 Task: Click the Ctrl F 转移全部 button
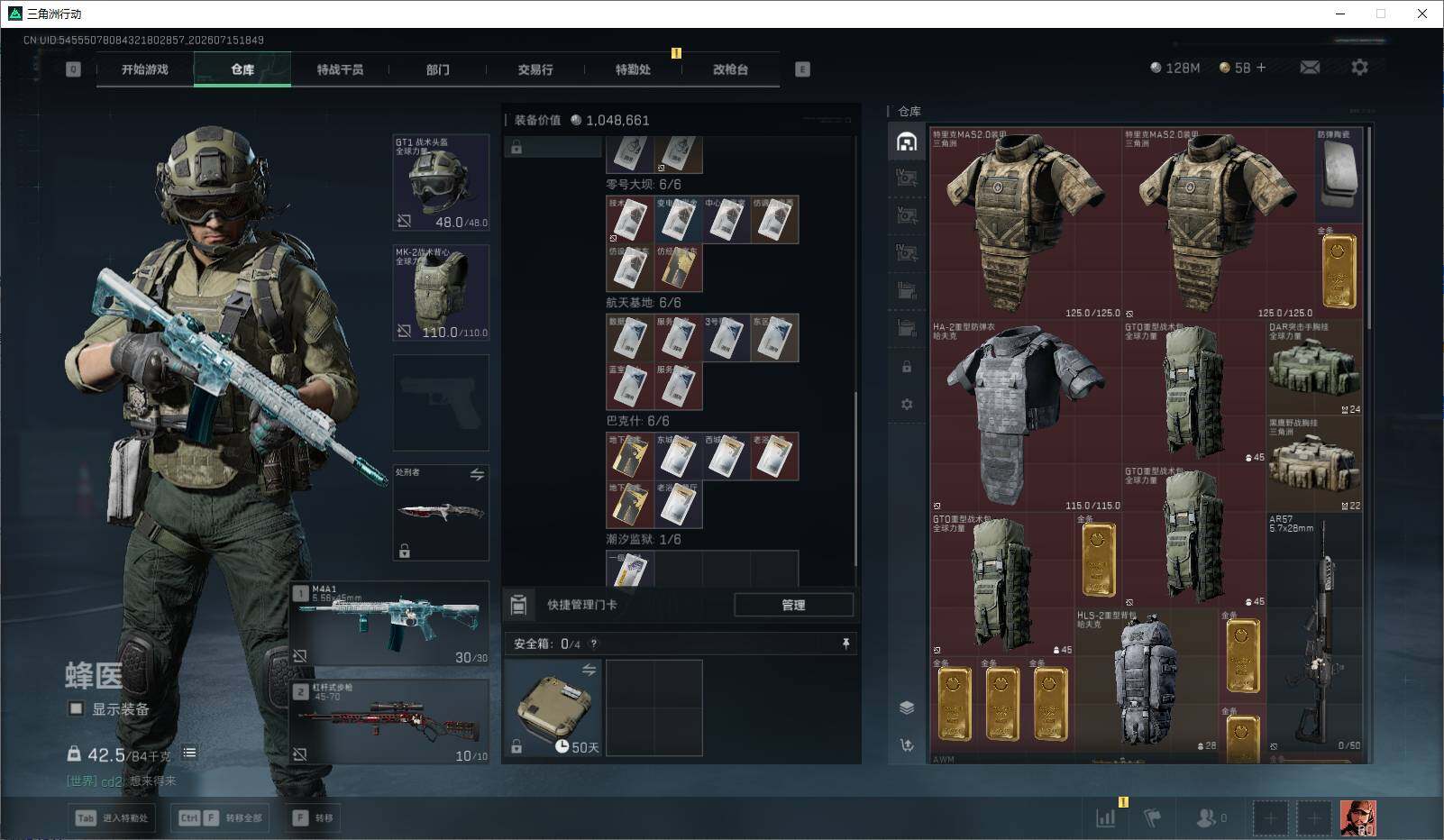(x=220, y=817)
